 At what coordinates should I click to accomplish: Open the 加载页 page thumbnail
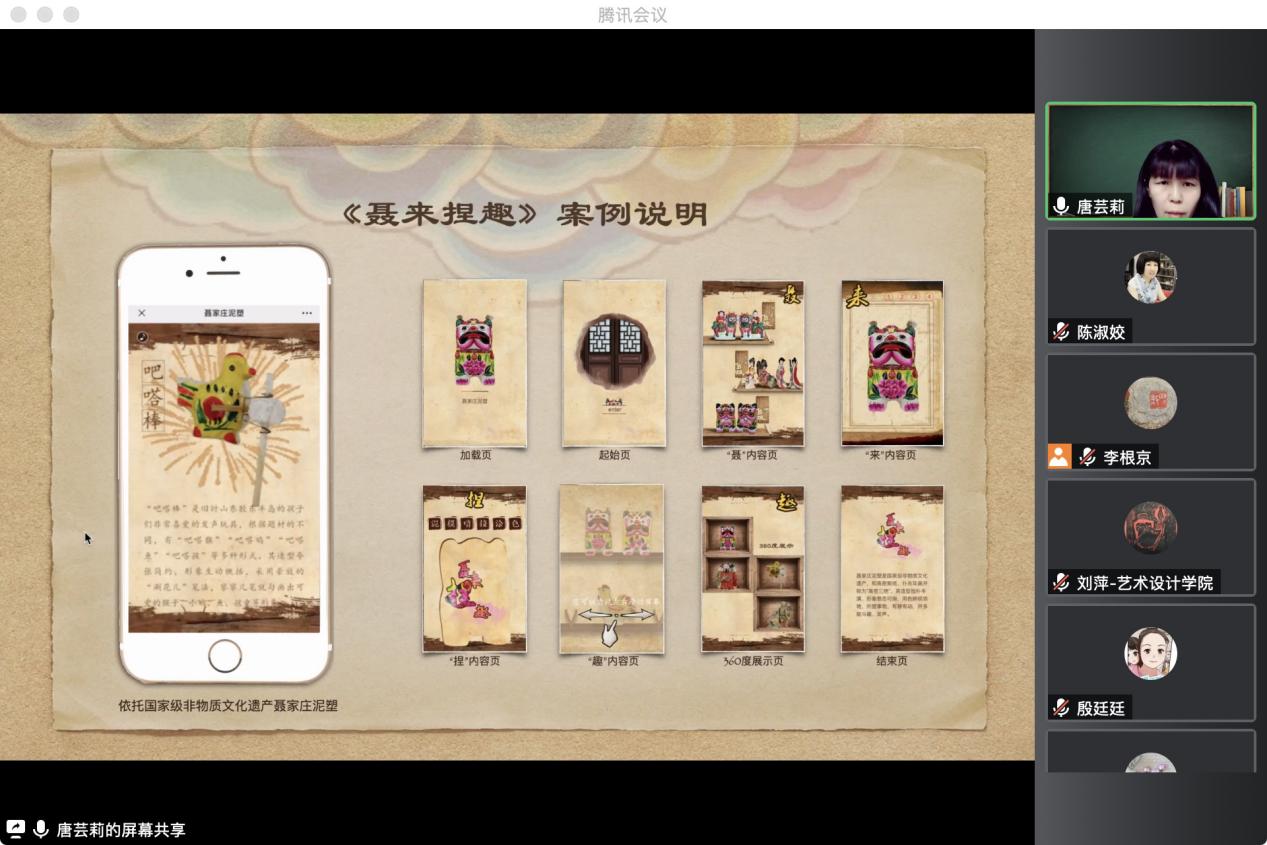pos(474,362)
